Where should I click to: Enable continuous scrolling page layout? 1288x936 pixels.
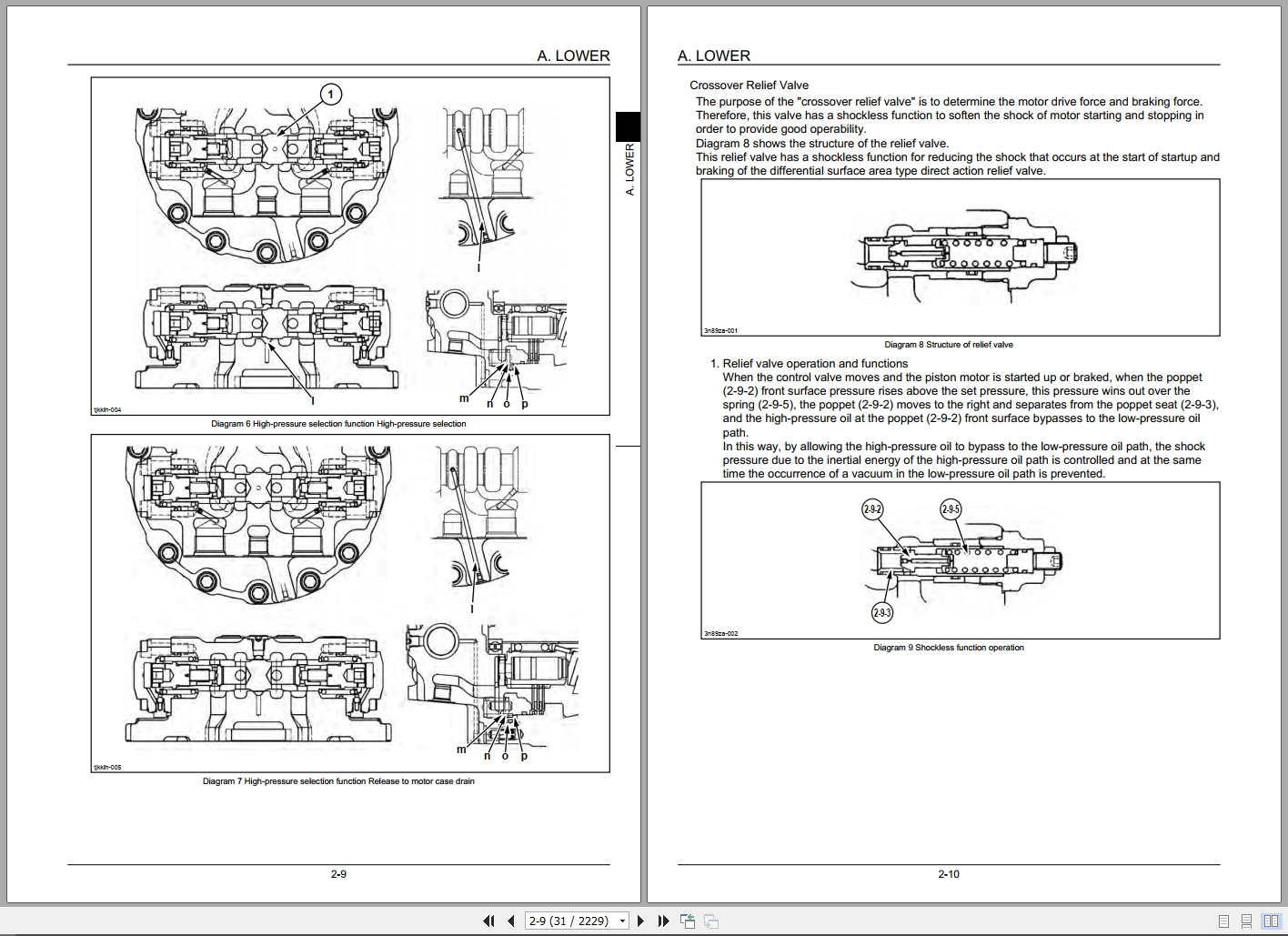(x=1246, y=921)
